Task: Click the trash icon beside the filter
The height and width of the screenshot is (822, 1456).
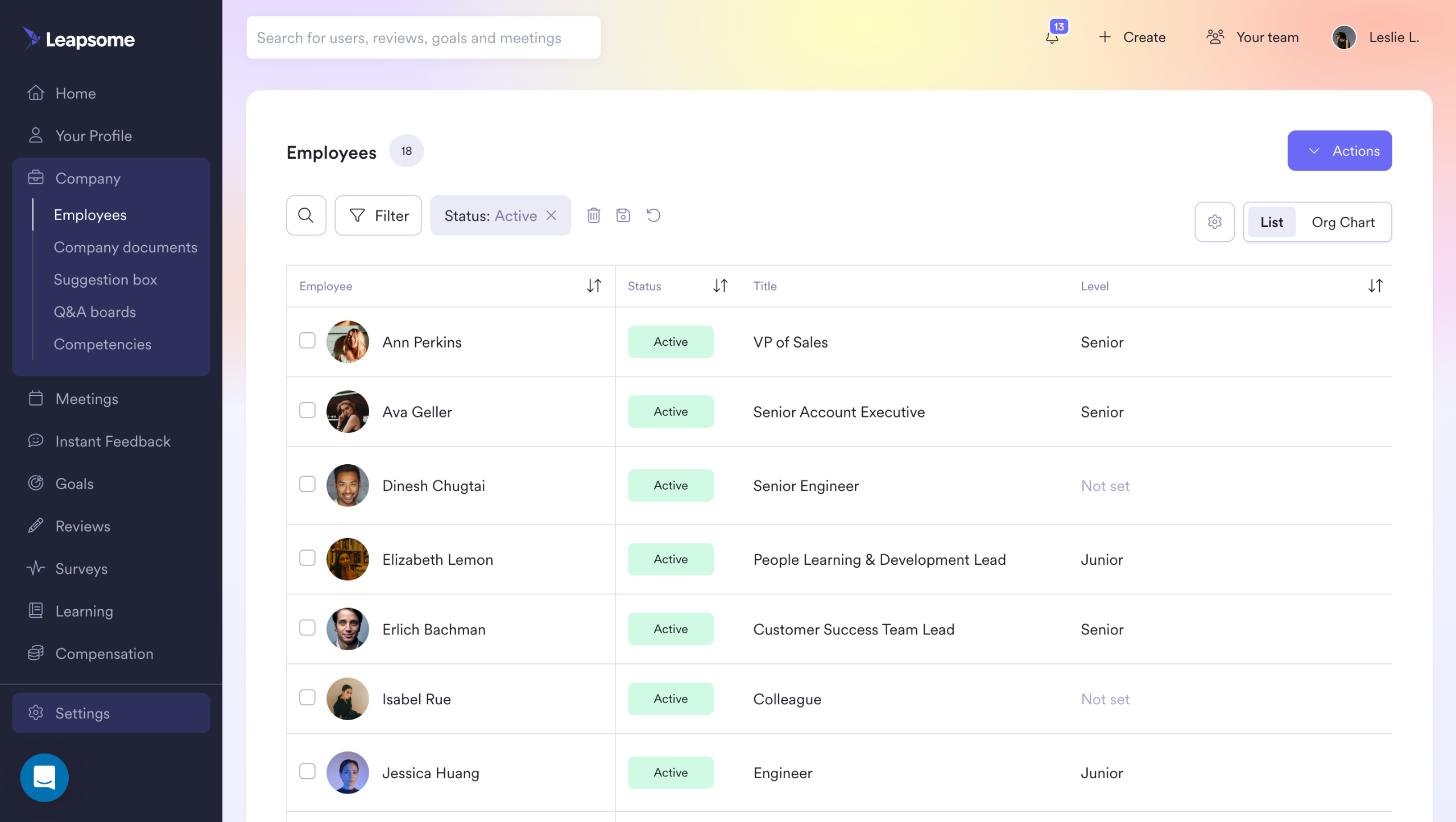Action: [593, 216]
